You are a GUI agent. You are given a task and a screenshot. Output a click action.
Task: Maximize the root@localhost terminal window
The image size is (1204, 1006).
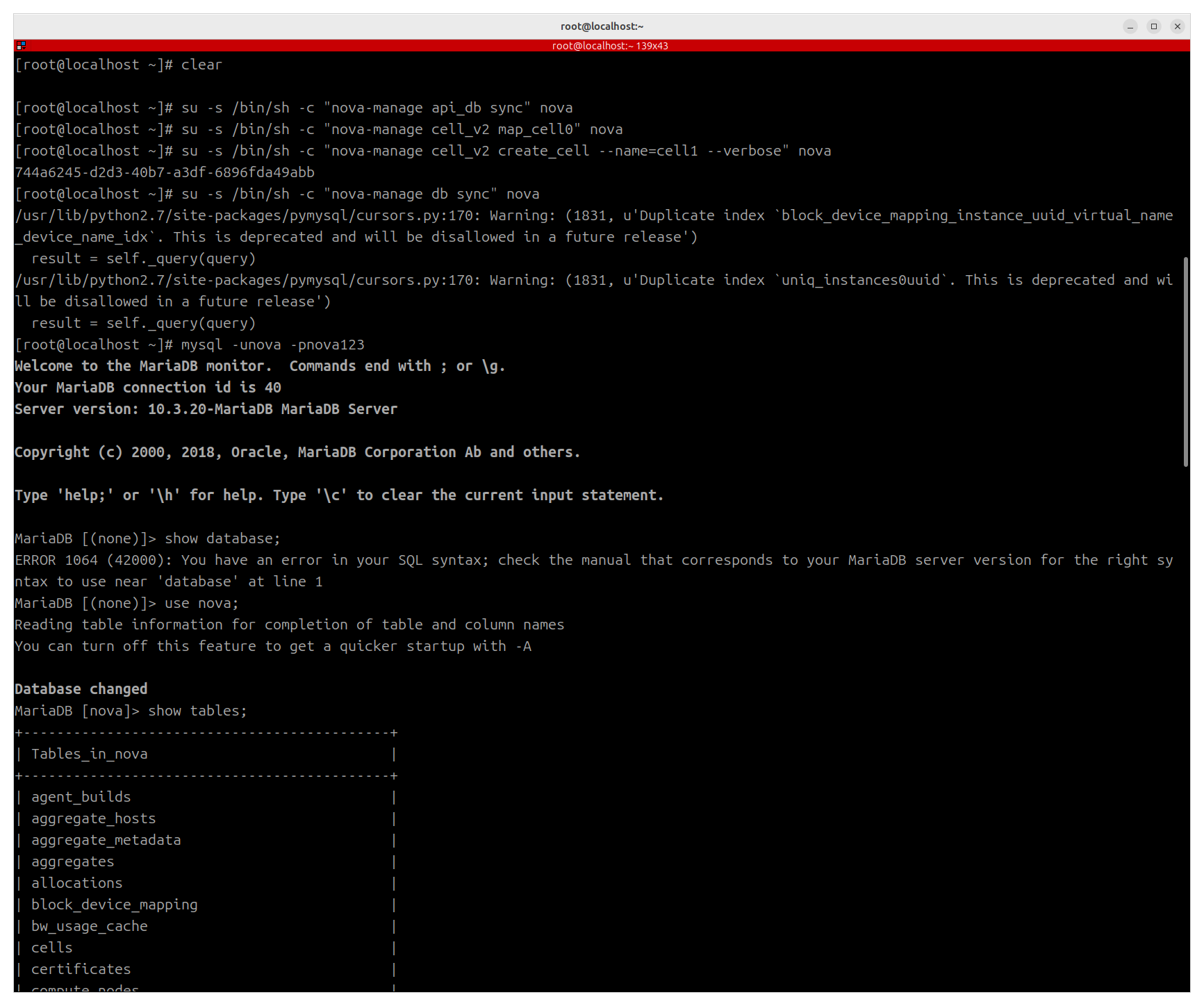click(x=1154, y=26)
